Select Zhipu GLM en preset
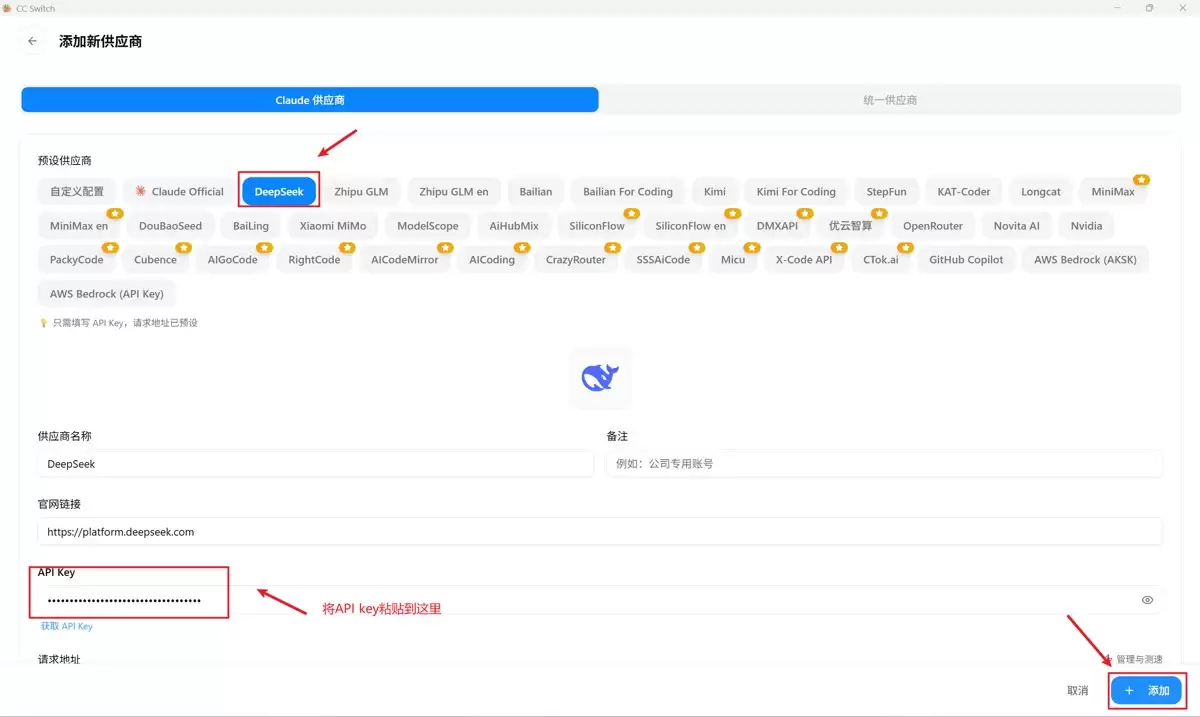 [454, 191]
